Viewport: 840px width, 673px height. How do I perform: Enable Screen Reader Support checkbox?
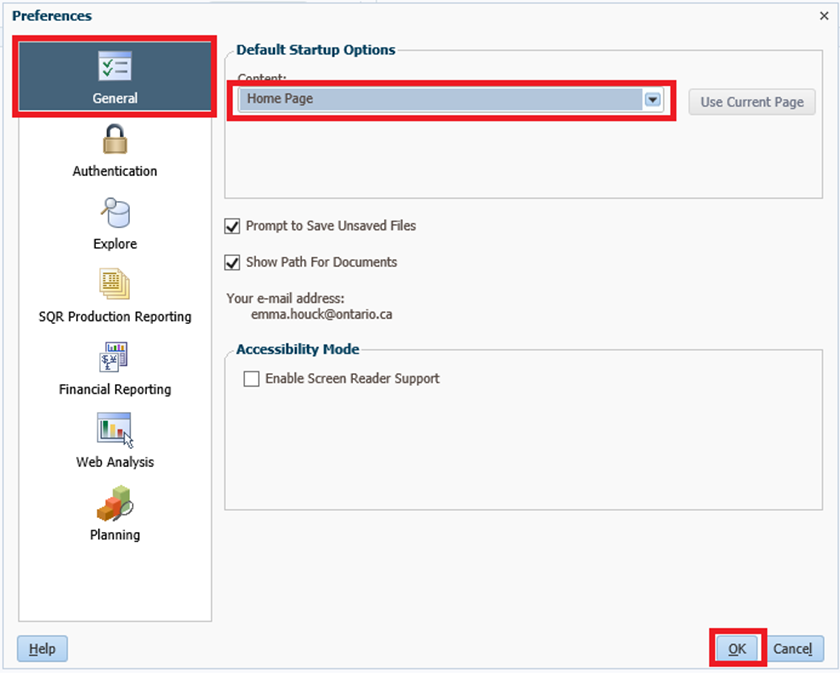pos(252,379)
